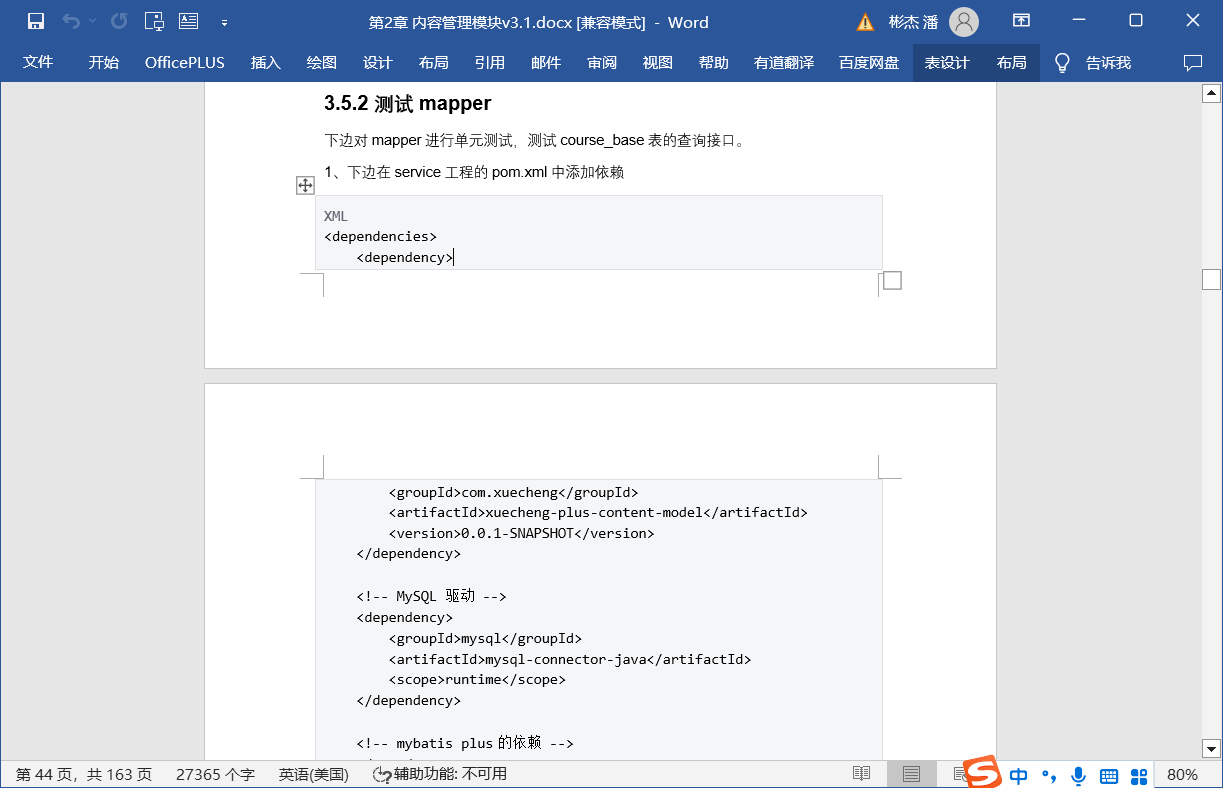Click the vertical scrollbar thumb
Viewport: 1223px width, 788px height.
point(1212,279)
